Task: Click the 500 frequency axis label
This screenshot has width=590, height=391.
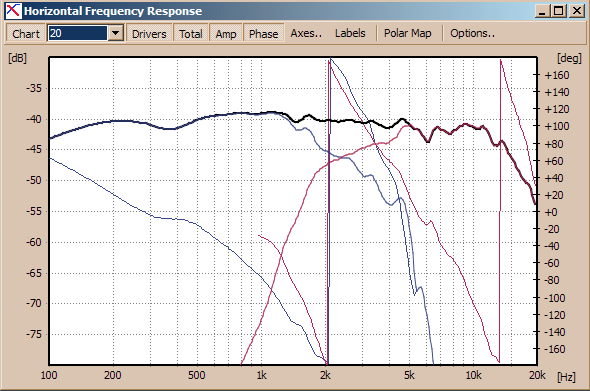Action: (197, 375)
